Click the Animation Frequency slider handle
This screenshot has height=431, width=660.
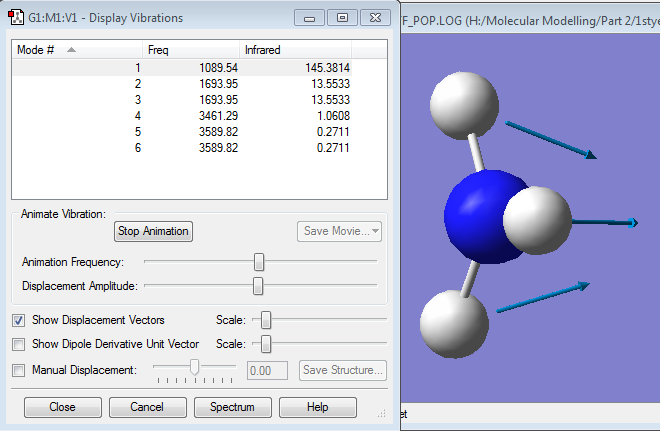coord(259,262)
